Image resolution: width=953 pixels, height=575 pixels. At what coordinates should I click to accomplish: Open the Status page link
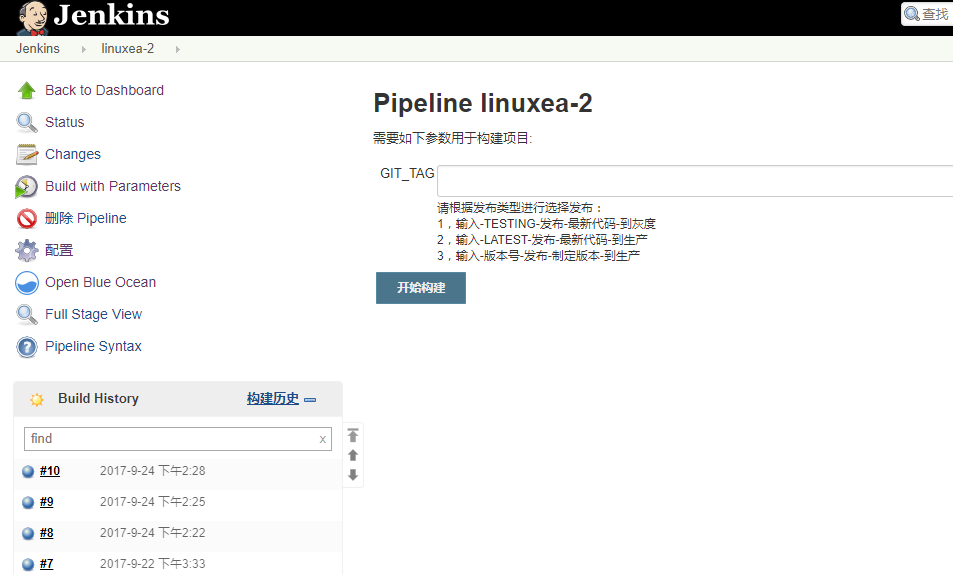(x=64, y=122)
